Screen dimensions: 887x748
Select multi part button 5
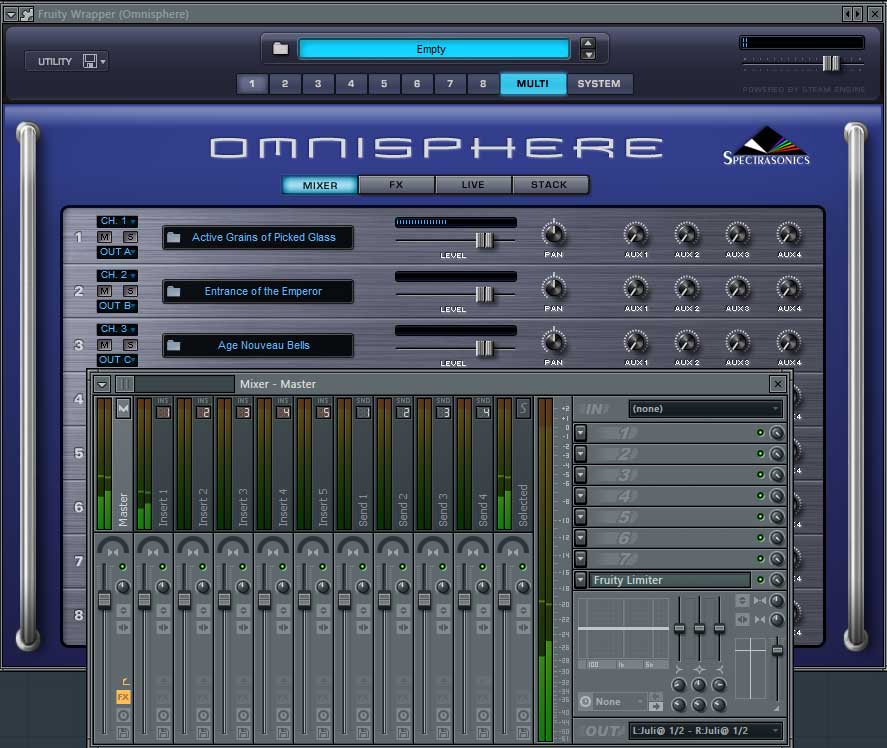click(383, 84)
